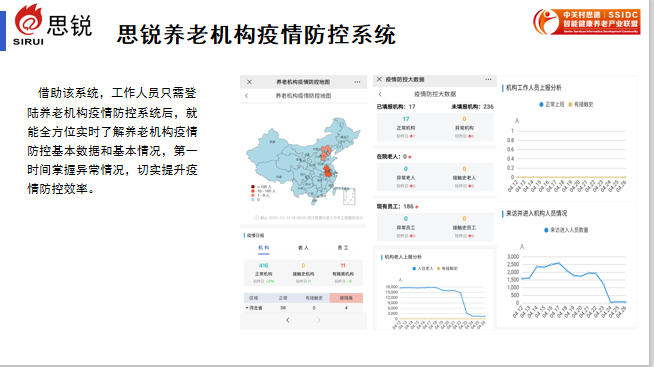Go back using the map panel arrow
The width and height of the screenshot is (654, 367).
[x=247, y=96]
